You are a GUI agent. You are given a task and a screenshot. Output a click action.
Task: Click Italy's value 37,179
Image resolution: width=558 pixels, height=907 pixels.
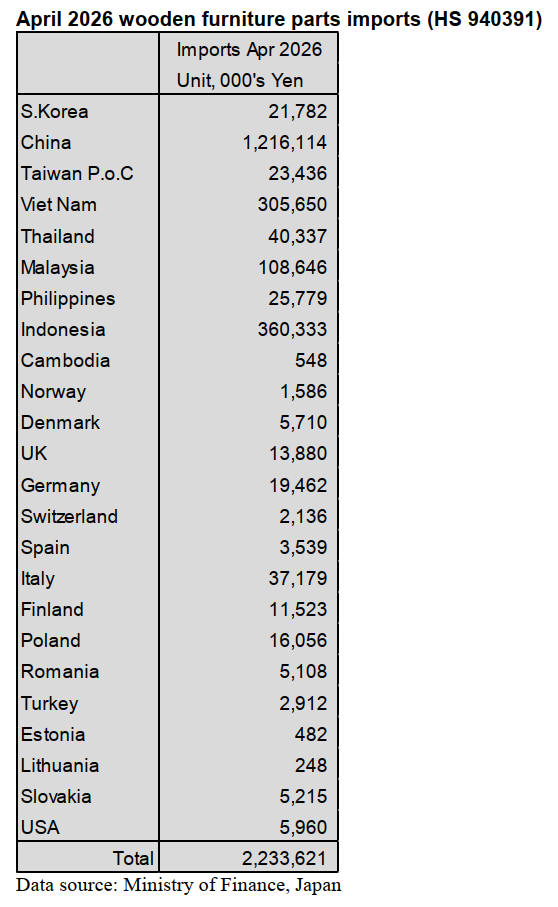tap(297, 578)
